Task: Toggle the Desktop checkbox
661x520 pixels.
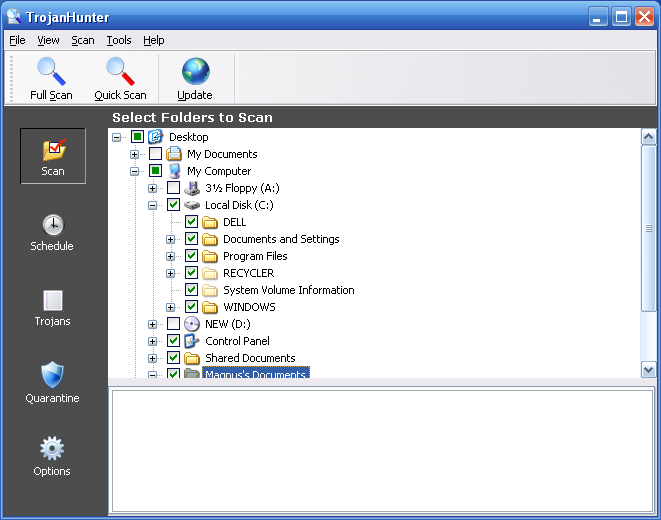Action: pyautogui.click(x=137, y=137)
